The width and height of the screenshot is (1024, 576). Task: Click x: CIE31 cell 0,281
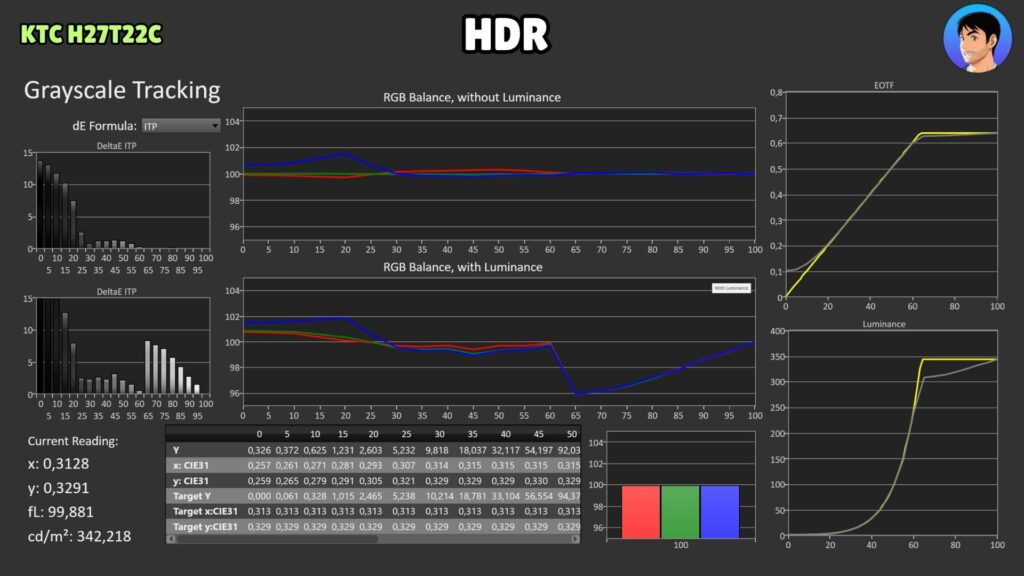tap(343, 465)
